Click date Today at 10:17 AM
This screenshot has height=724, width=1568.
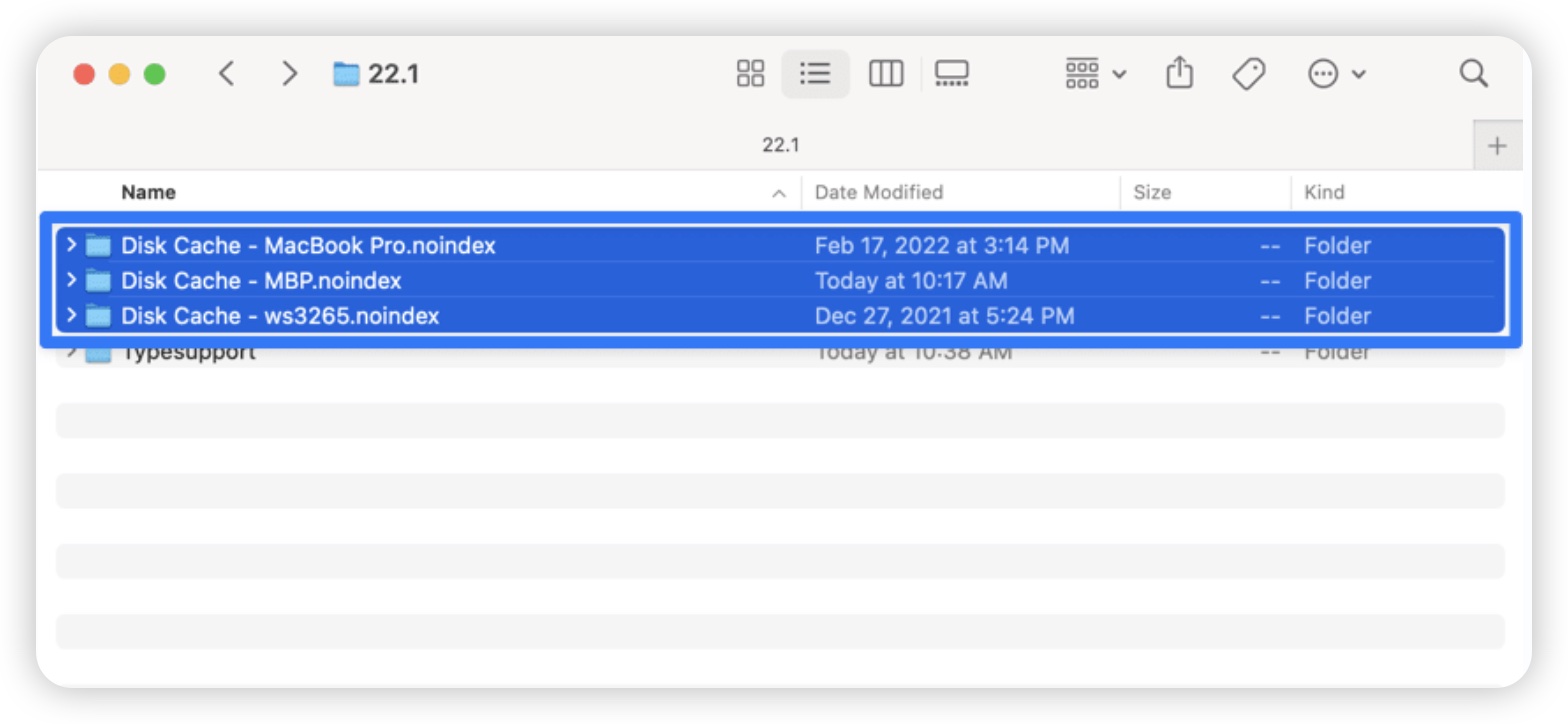(911, 280)
